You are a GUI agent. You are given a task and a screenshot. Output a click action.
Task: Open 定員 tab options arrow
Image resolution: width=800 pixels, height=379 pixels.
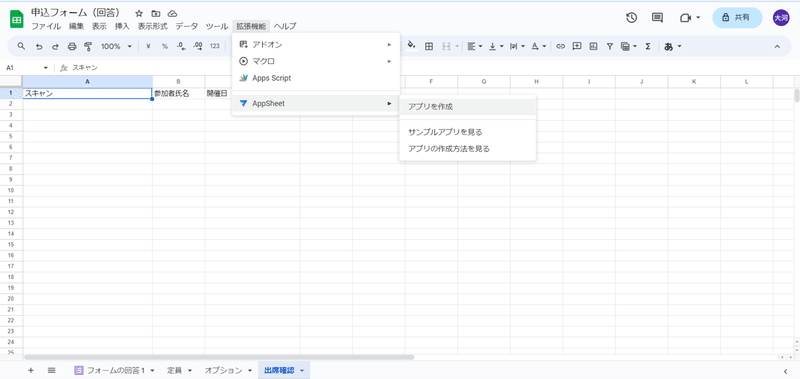pyautogui.click(x=190, y=370)
